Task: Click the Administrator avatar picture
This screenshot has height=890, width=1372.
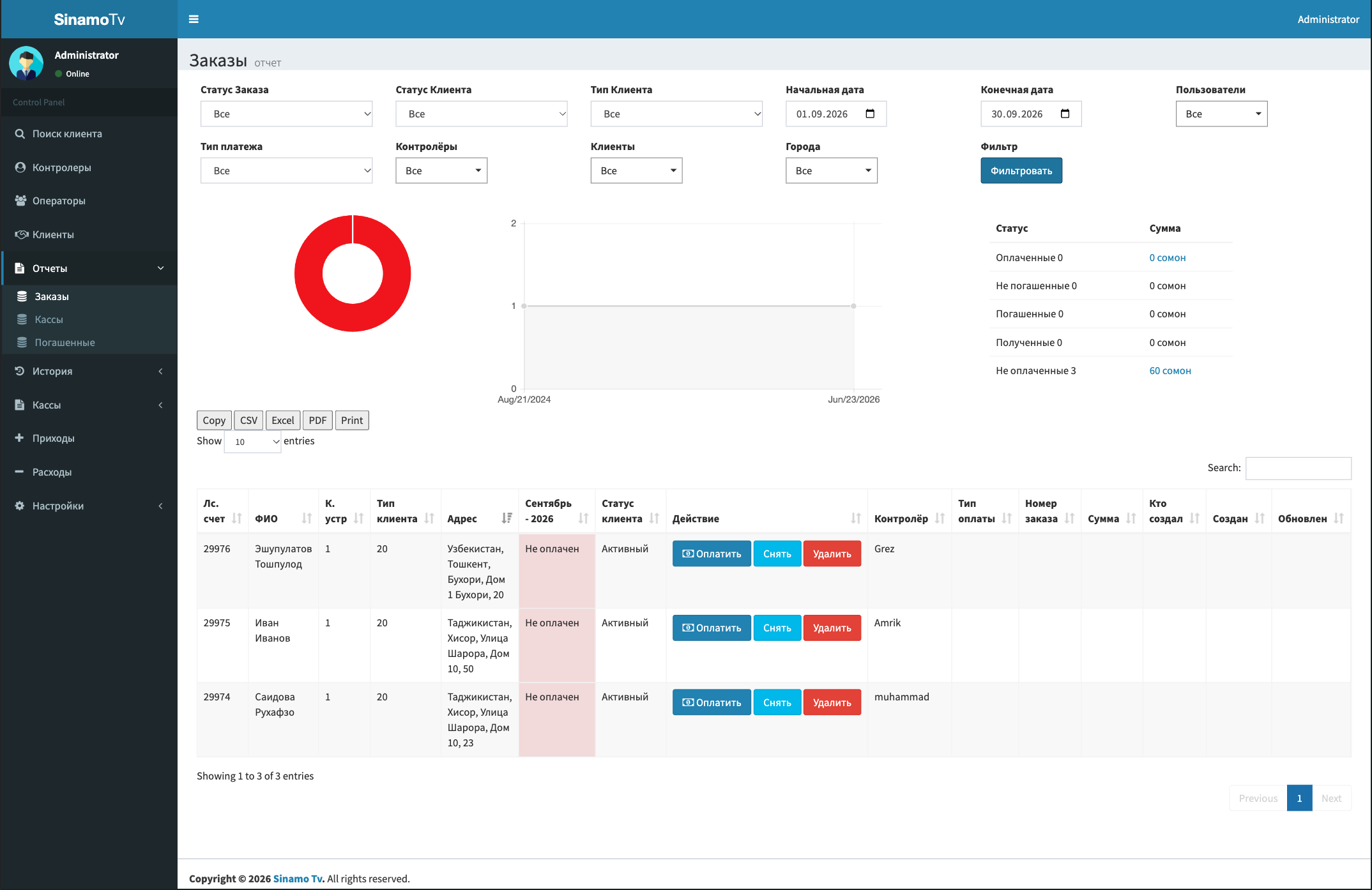Action: tap(26, 63)
